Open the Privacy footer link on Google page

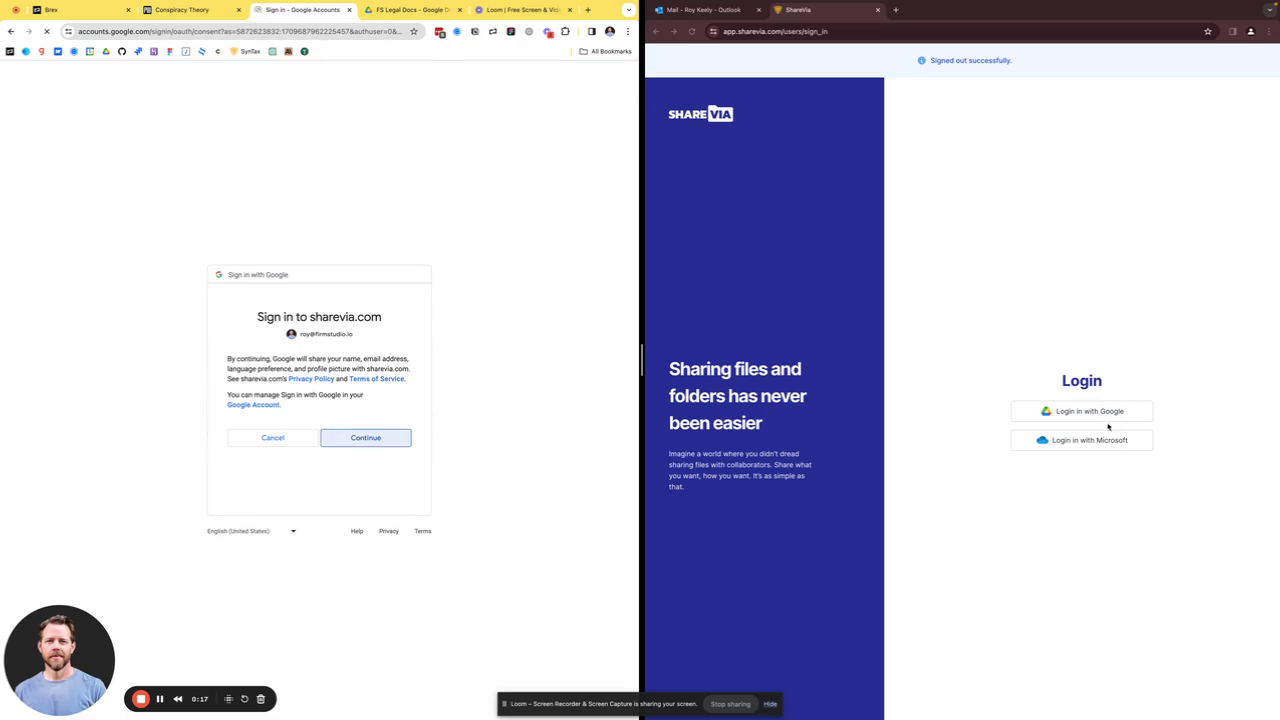click(x=389, y=531)
